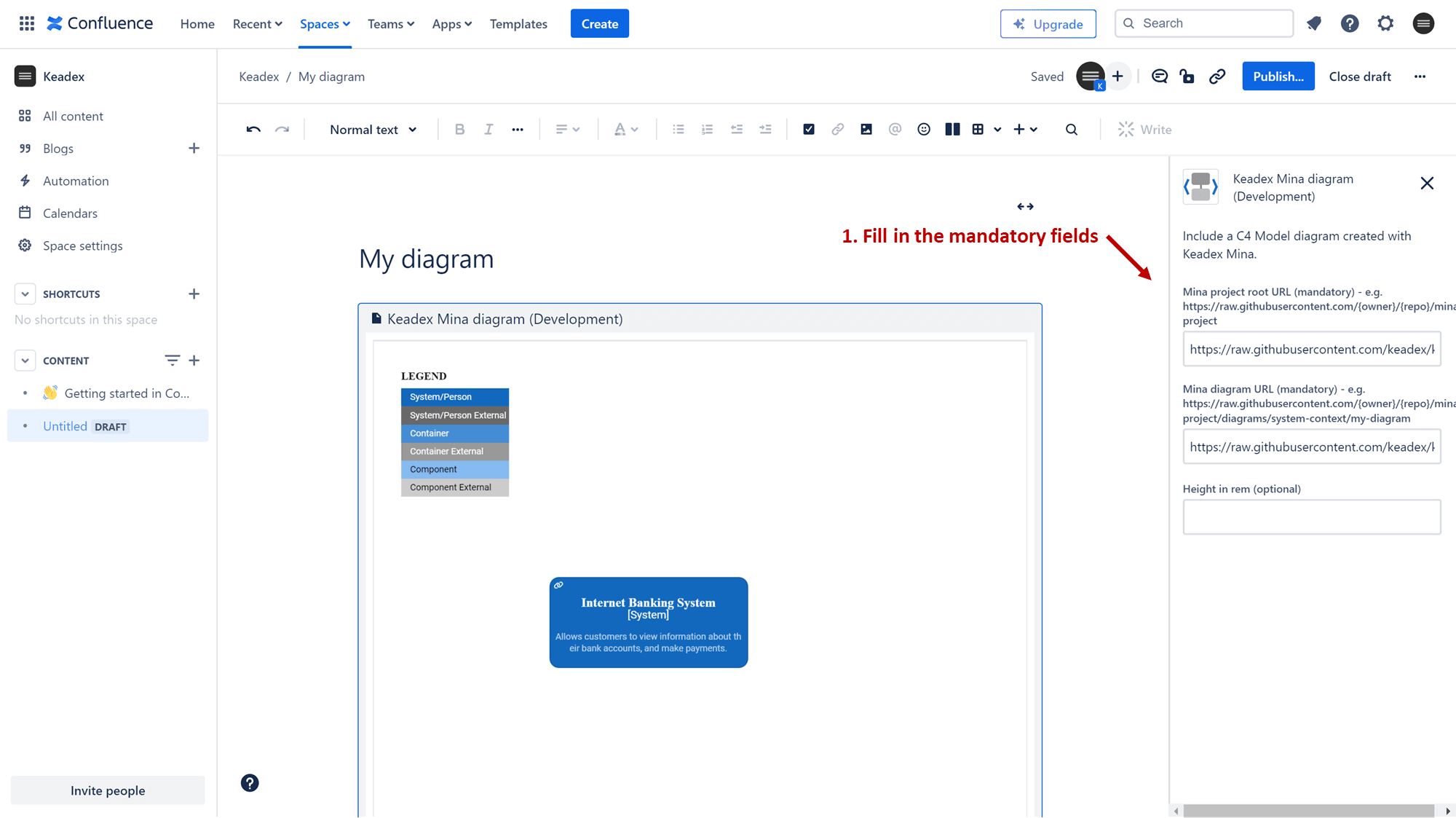Open Recent dropdown menu
This screenshot has height=818, width=1456.
258,24
